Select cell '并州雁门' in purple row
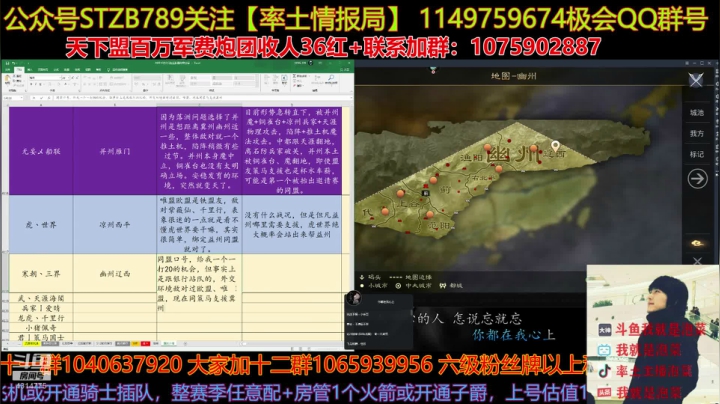 (115, 151)
